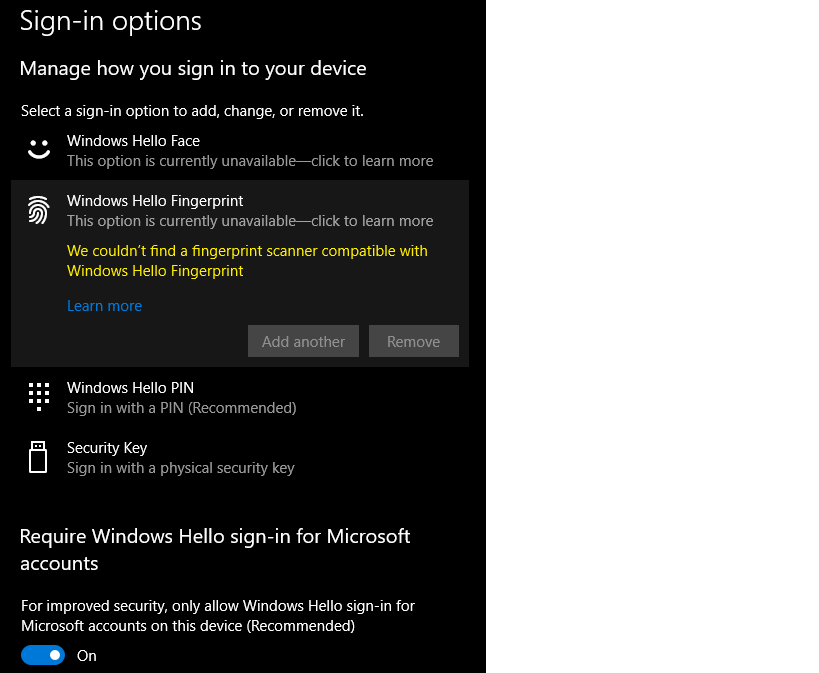
Task: Click the Sign-in options heading
Action: (110, 21)
